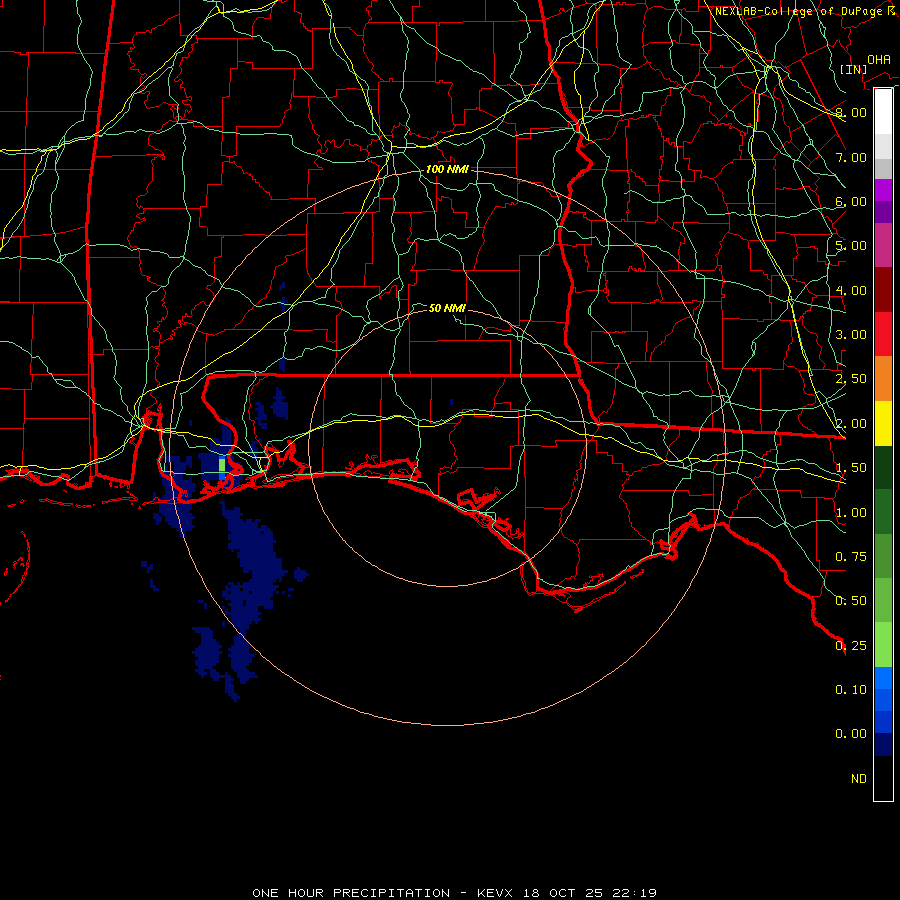Click the 0.25 legend value
Image resolution: width=900 pixels, height=900 pixels.
tap(851, 646)
